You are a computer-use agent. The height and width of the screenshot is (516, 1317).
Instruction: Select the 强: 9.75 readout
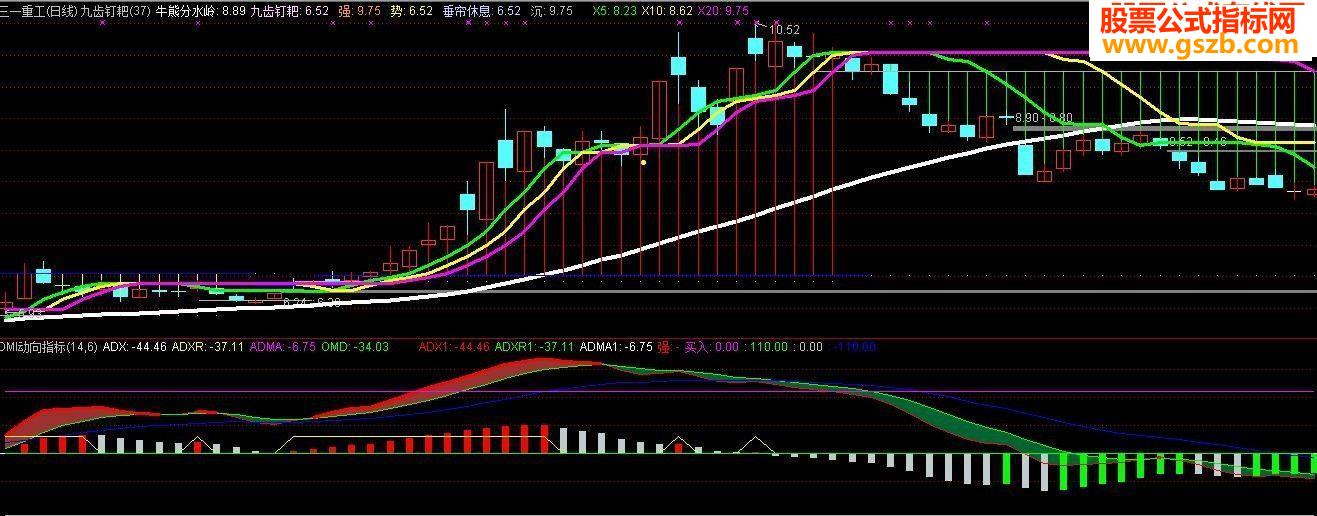click(x=359, y=9)
